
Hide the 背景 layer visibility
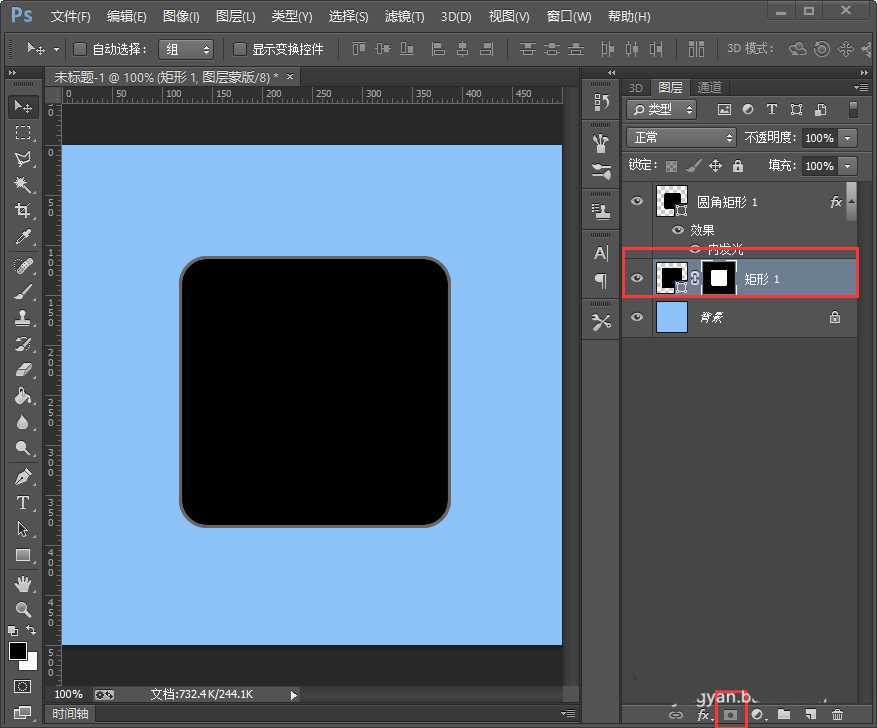[x=637, y=317]
